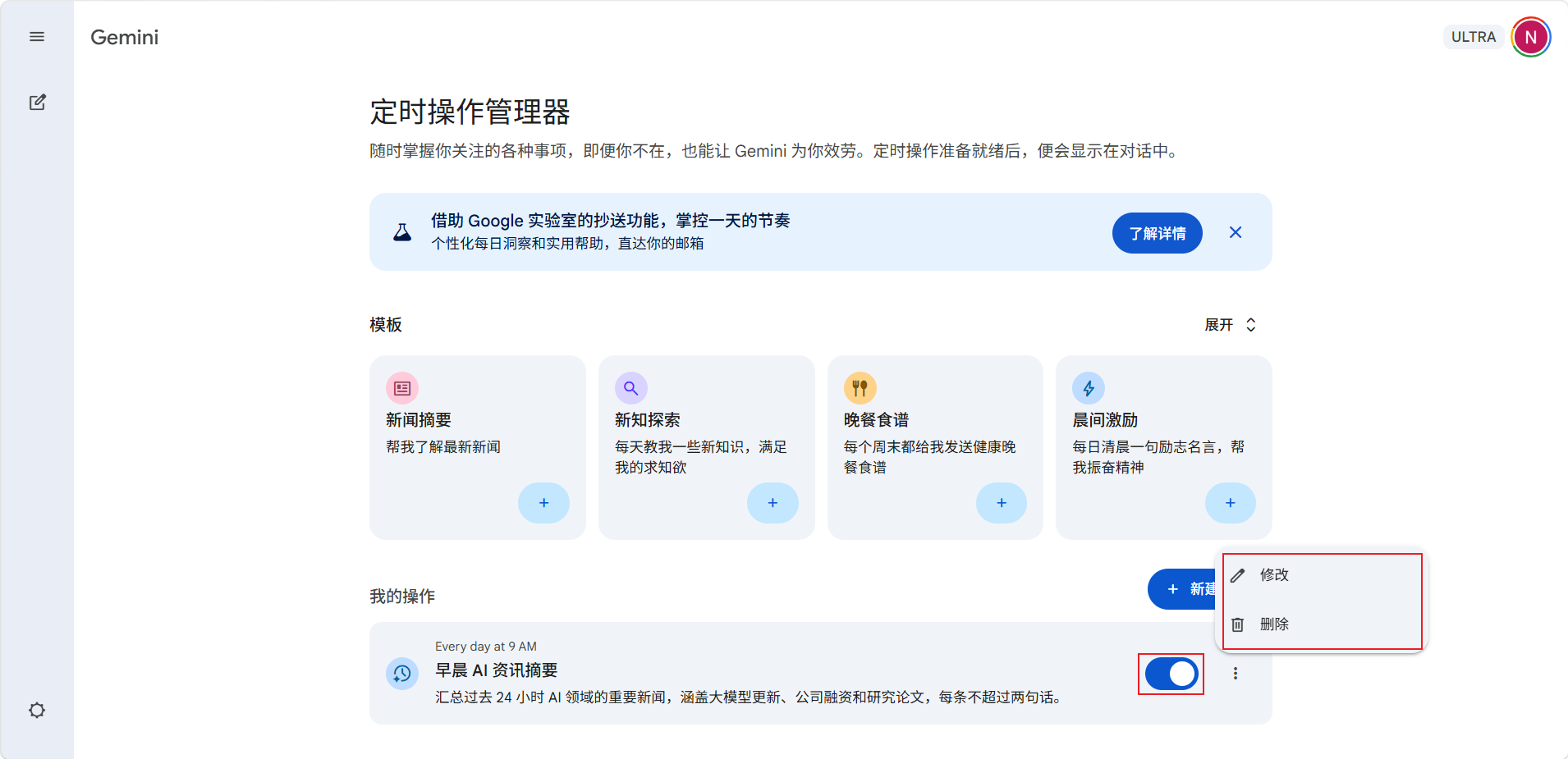Click 帮我了解最新新闻 description
1568x759 pixels.
click(443, 447)
